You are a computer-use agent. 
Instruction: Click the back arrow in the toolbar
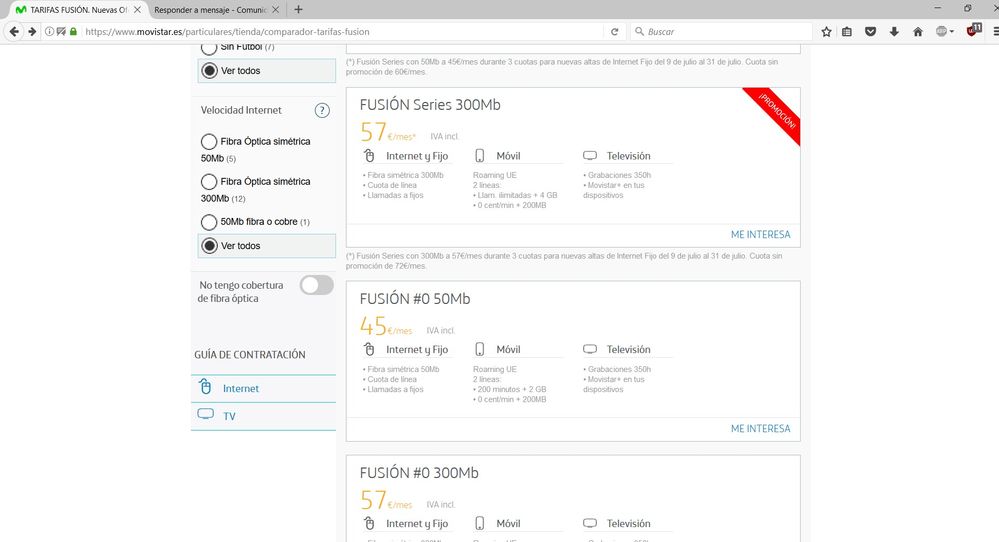coord(14,31)
